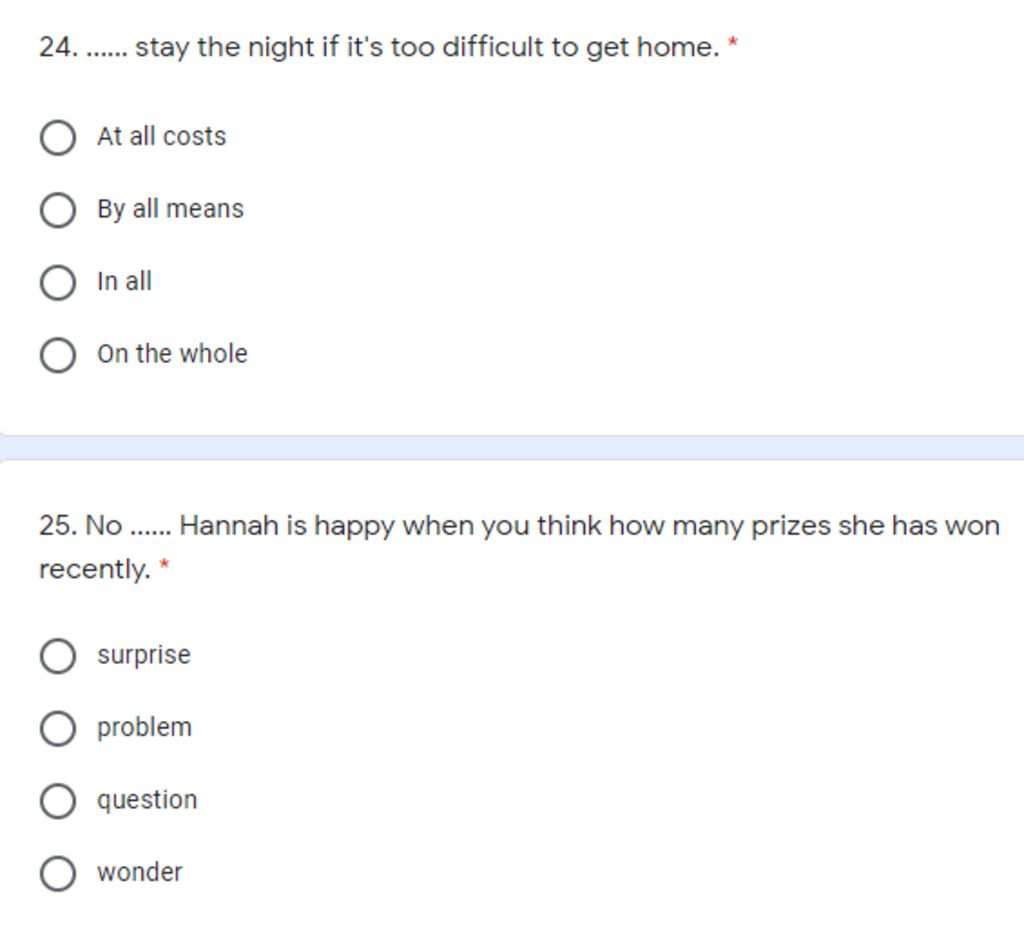This screenshot has width=1024, height=939.
Task: Choose the 'problem' radio option
Action: pos(57,728)
